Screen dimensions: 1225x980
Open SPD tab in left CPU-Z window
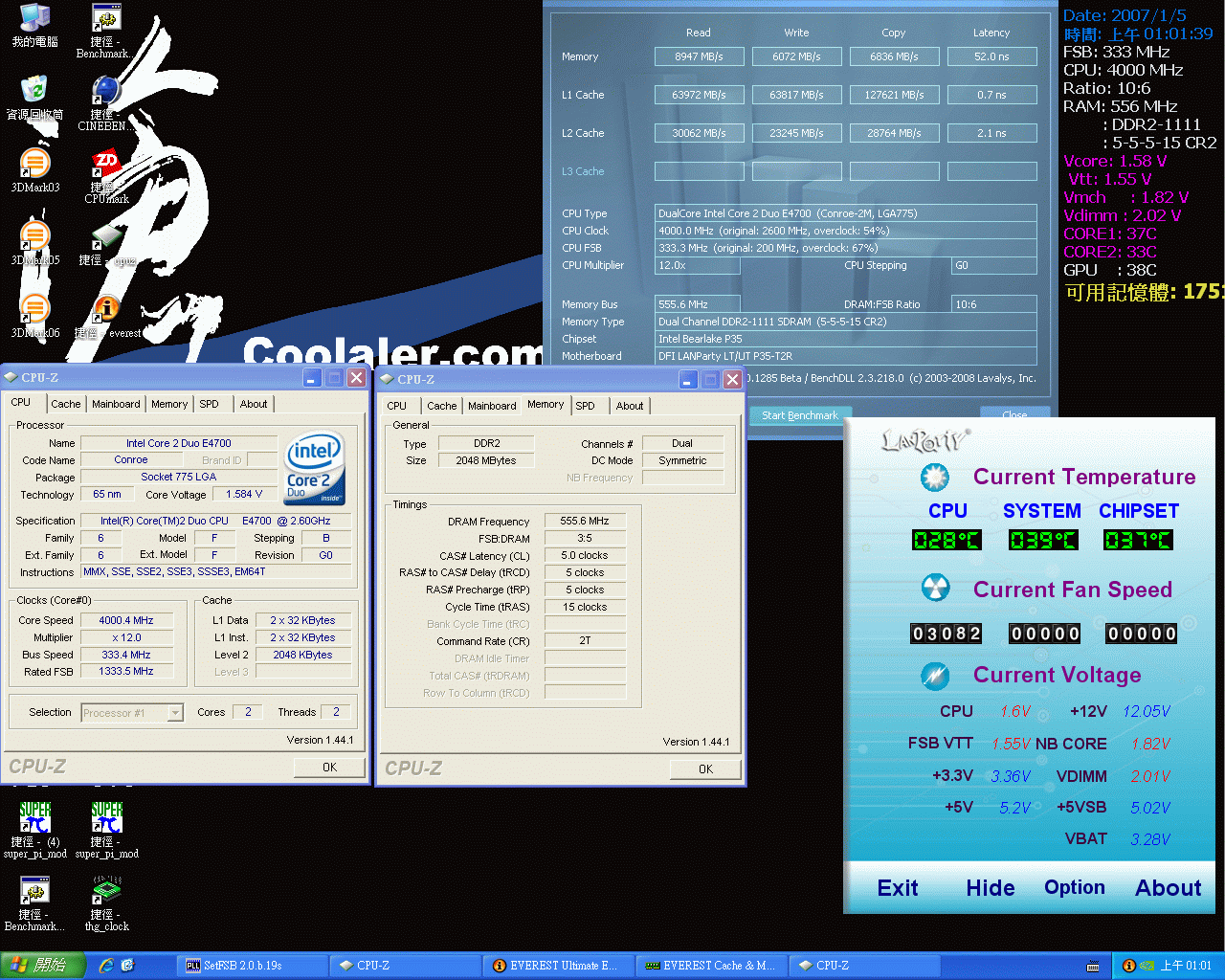click(x=209, y=404)
